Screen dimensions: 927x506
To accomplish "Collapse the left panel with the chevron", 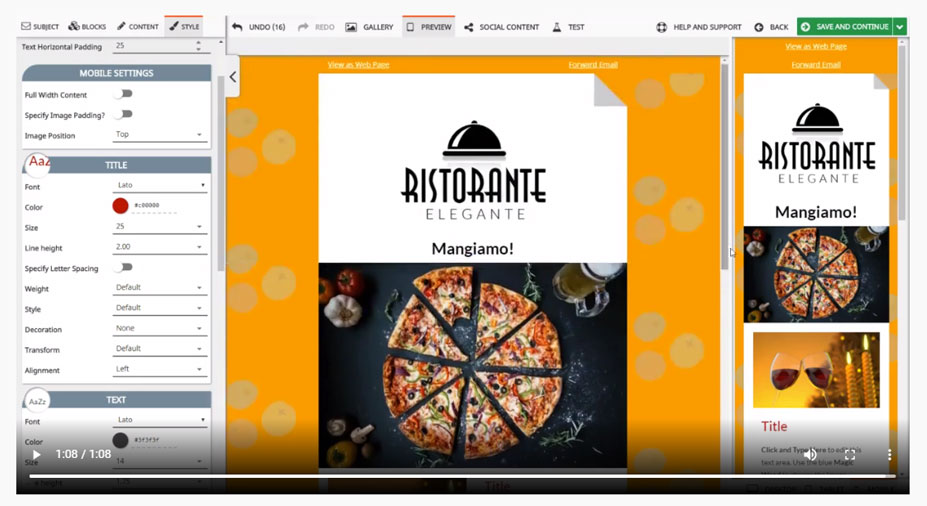I will [232, 77].
